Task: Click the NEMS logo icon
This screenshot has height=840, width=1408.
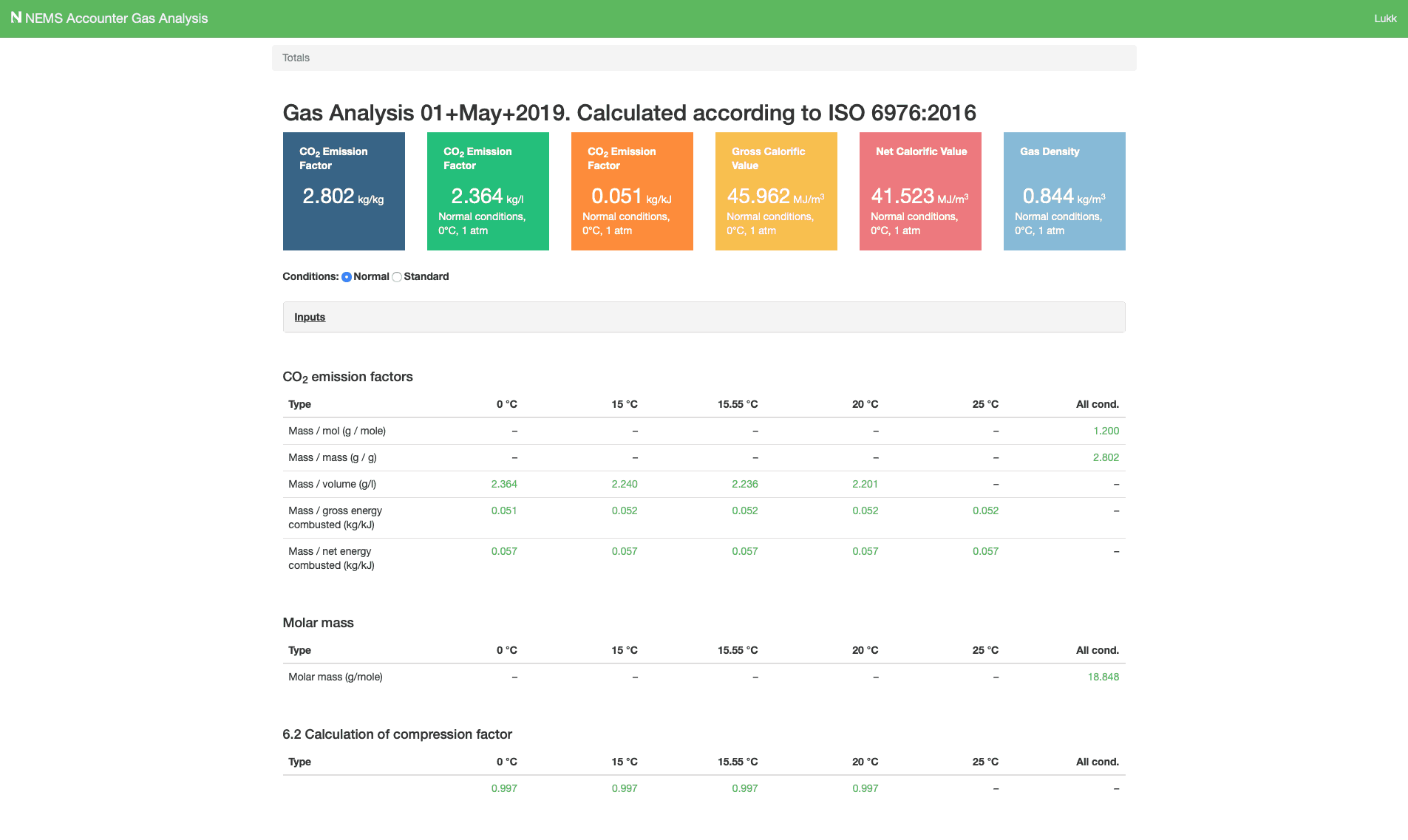Action: click(x=16, y=18)
